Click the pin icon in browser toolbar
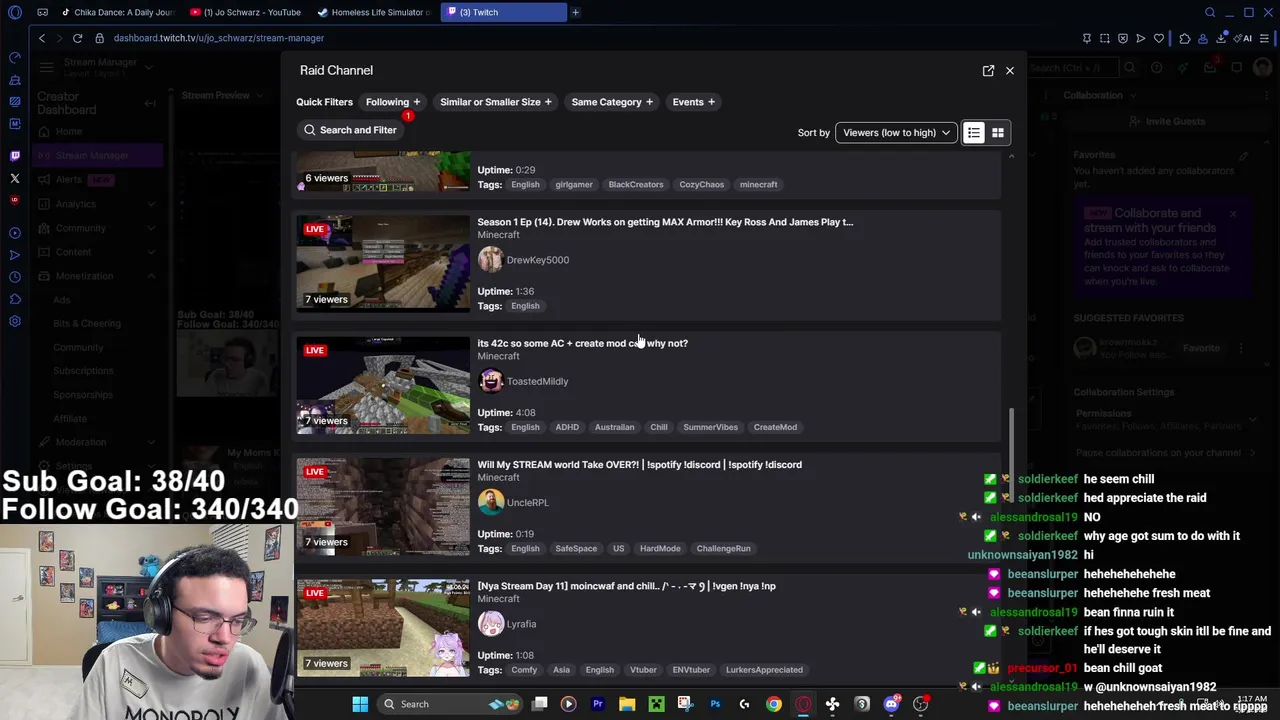 coord(1086,38)
